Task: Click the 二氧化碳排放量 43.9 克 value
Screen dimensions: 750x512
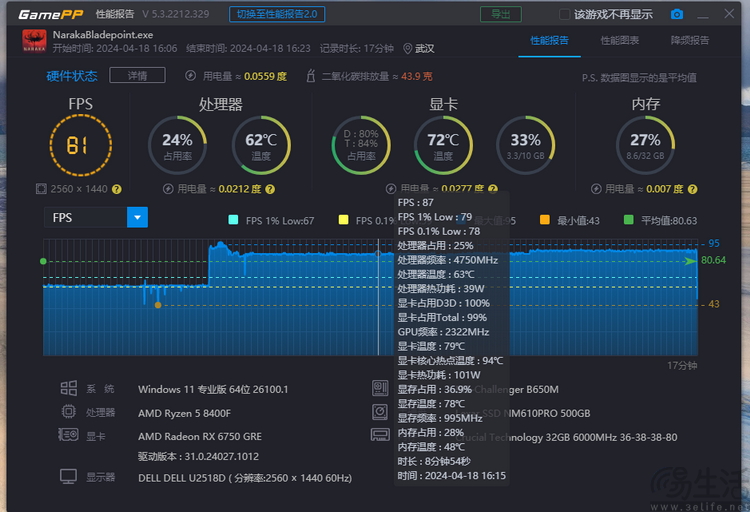Action: pyautogui.click(x=417, y=77)
